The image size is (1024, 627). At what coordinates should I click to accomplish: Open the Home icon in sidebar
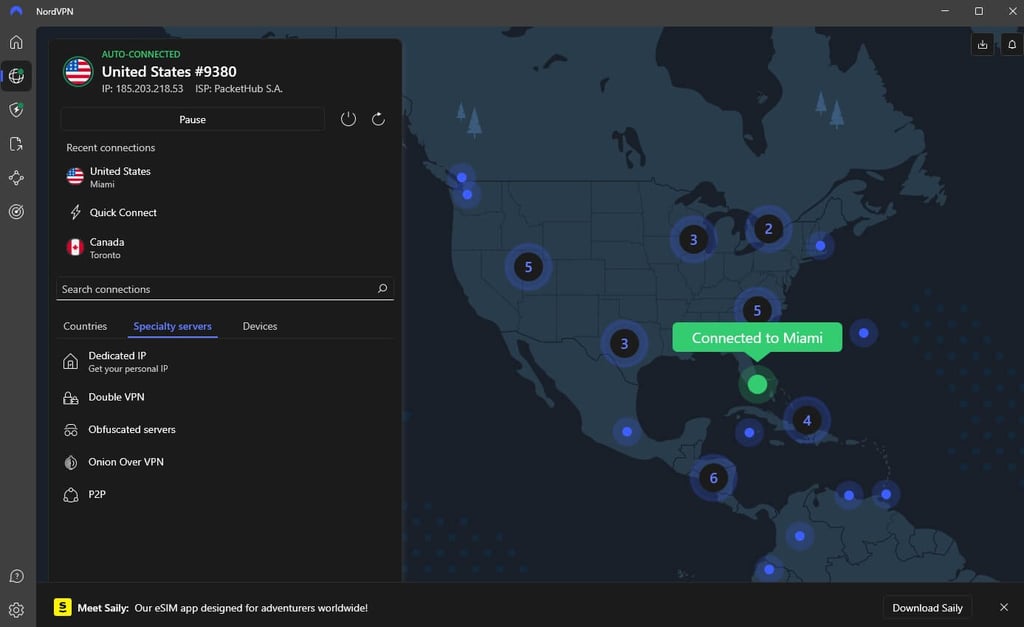(16, 42)
